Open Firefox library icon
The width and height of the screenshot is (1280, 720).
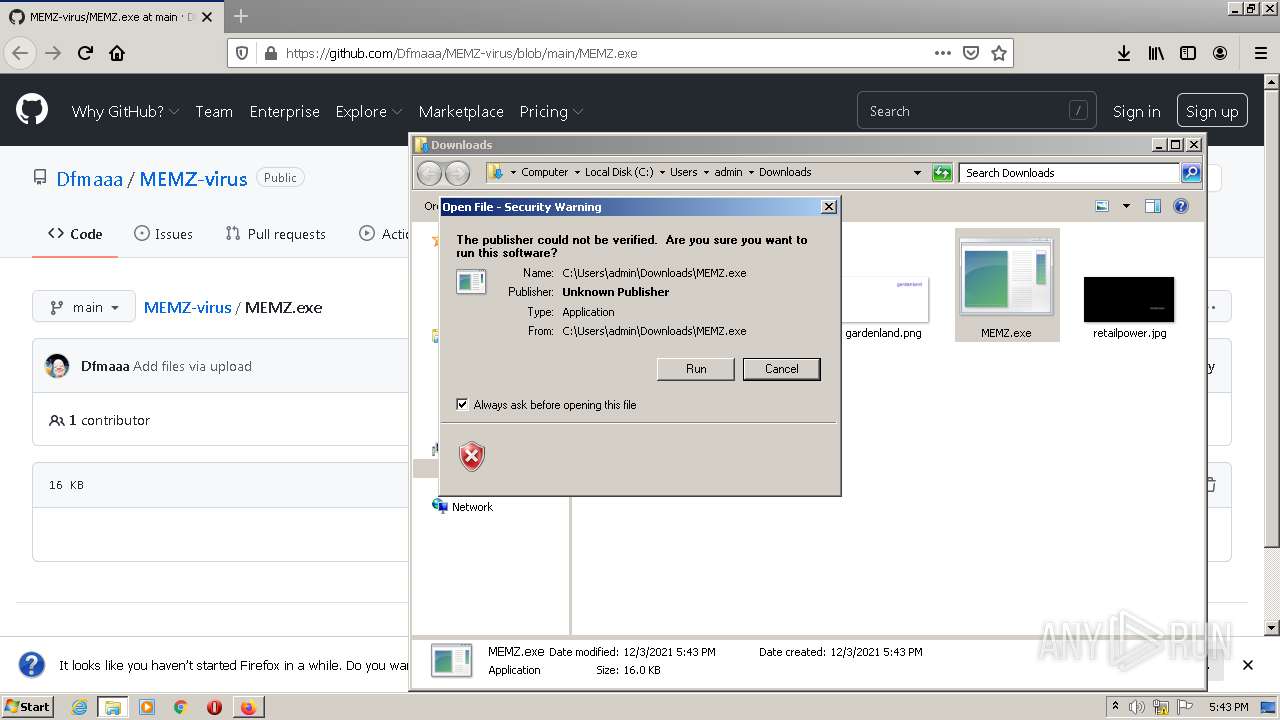click(x=1156, y=53)
